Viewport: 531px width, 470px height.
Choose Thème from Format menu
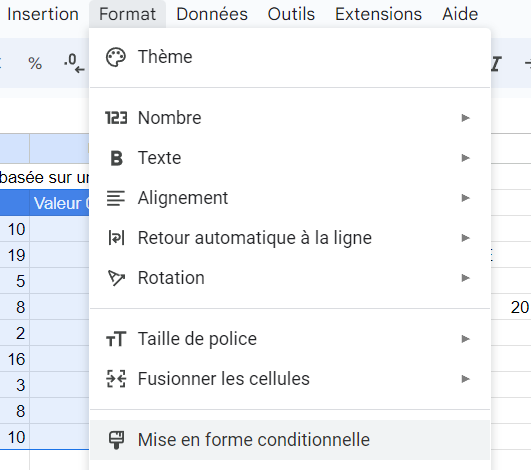(290, 57)
